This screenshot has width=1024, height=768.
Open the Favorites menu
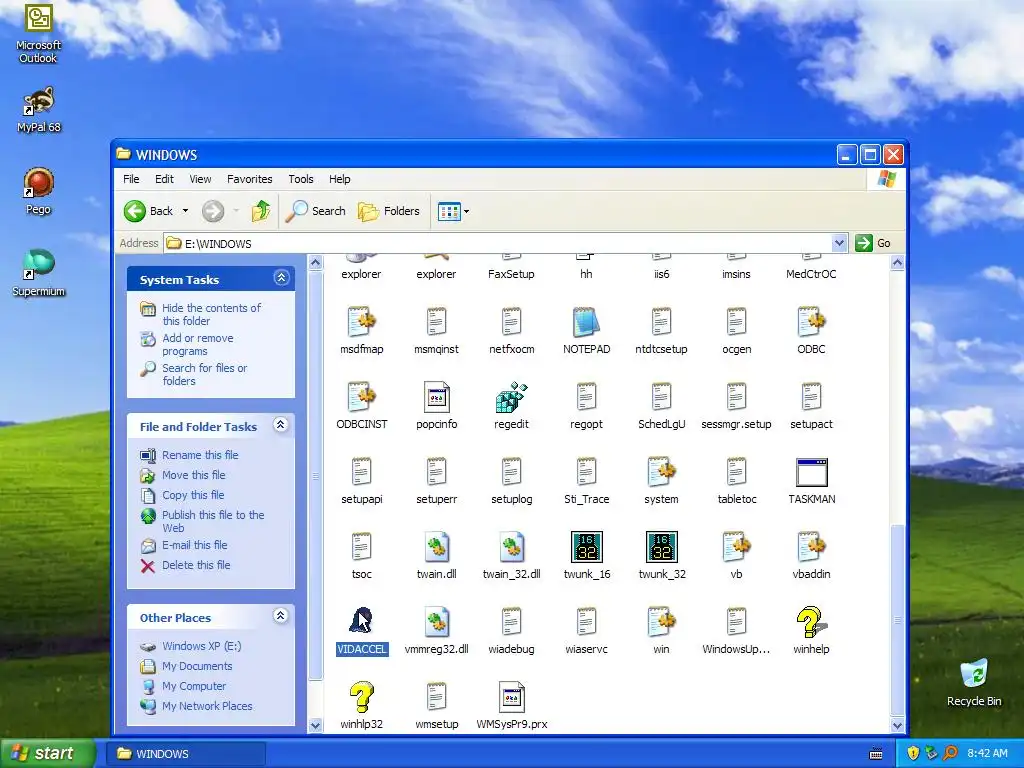[249, 179]
